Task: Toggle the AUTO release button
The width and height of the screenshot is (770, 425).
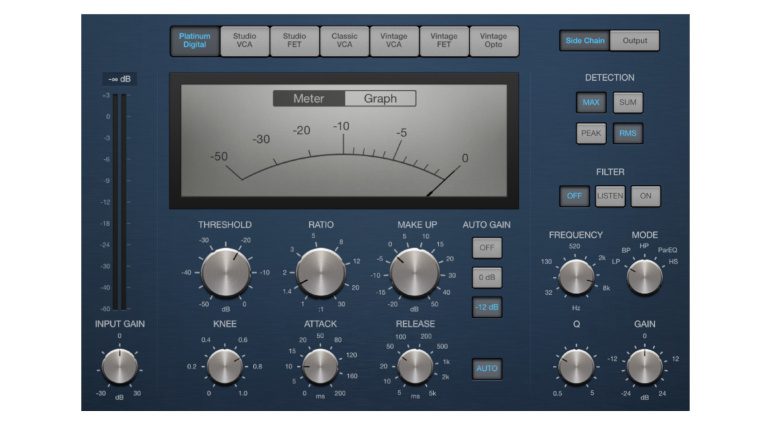Action: click(x=487, y=369)
